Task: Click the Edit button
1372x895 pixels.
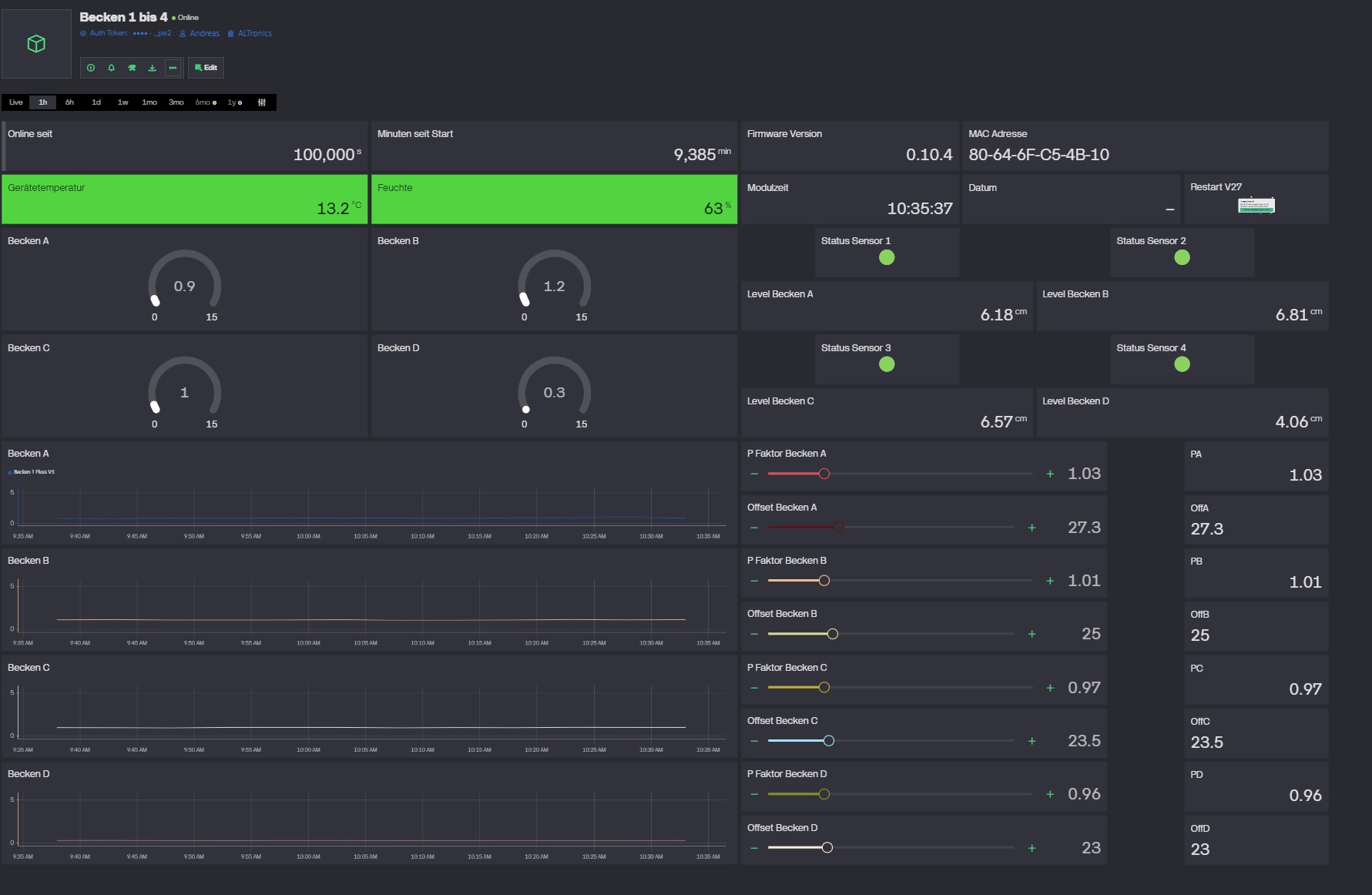Action: (206, 68)
